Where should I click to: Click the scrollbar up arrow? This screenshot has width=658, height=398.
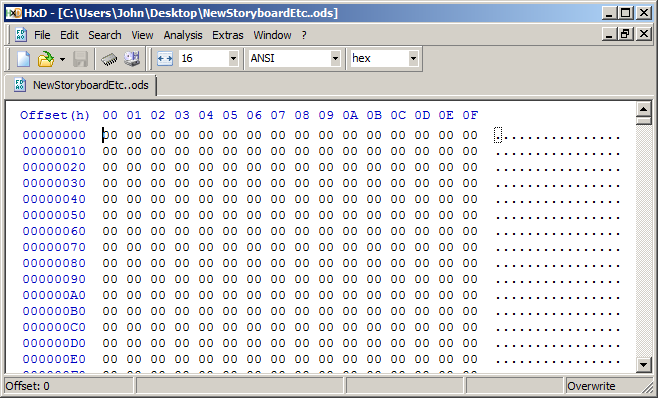coord(643,109)
